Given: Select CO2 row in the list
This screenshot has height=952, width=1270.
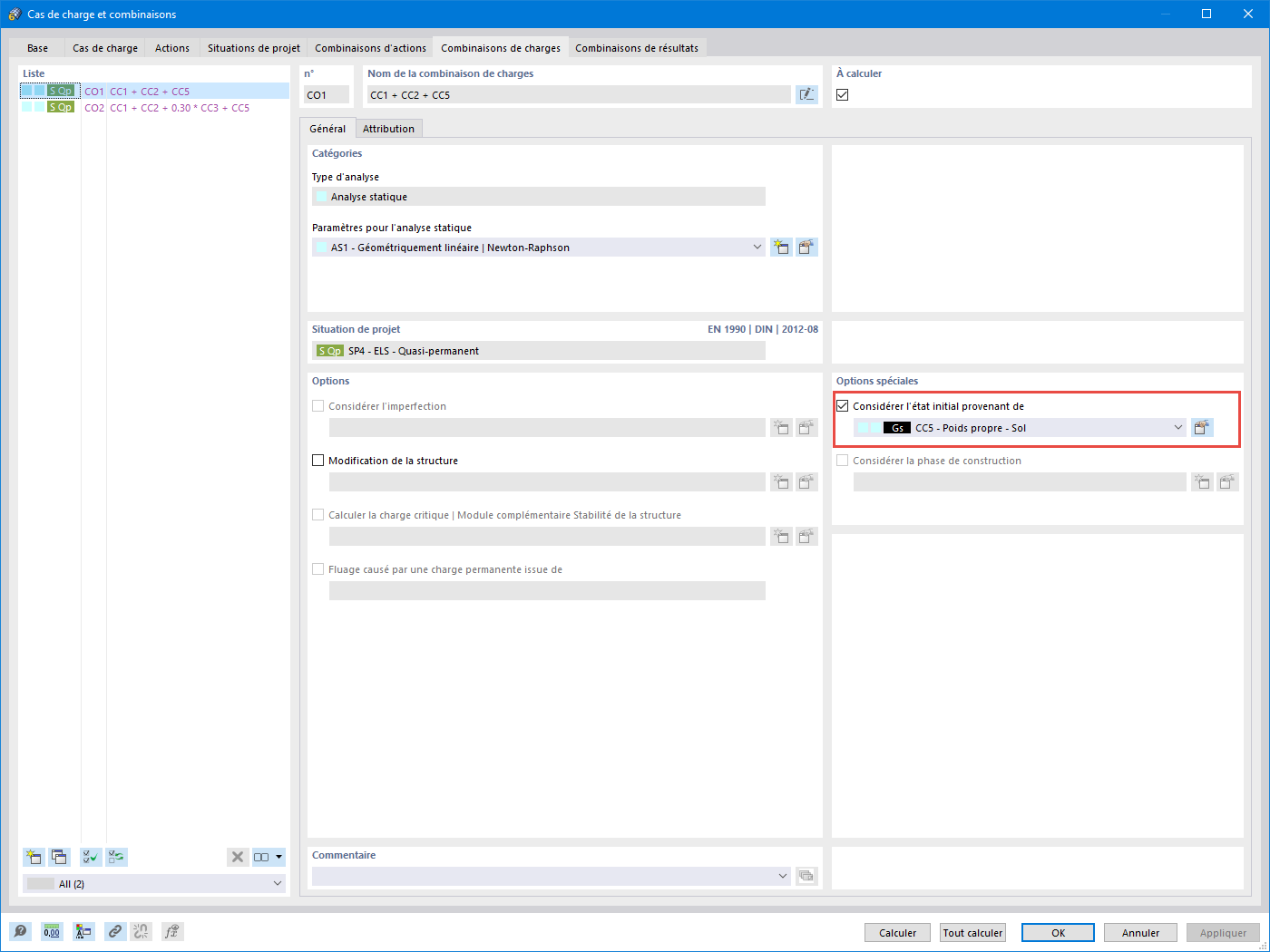Looking at the screenshot, I should click(x=154, y=107).
